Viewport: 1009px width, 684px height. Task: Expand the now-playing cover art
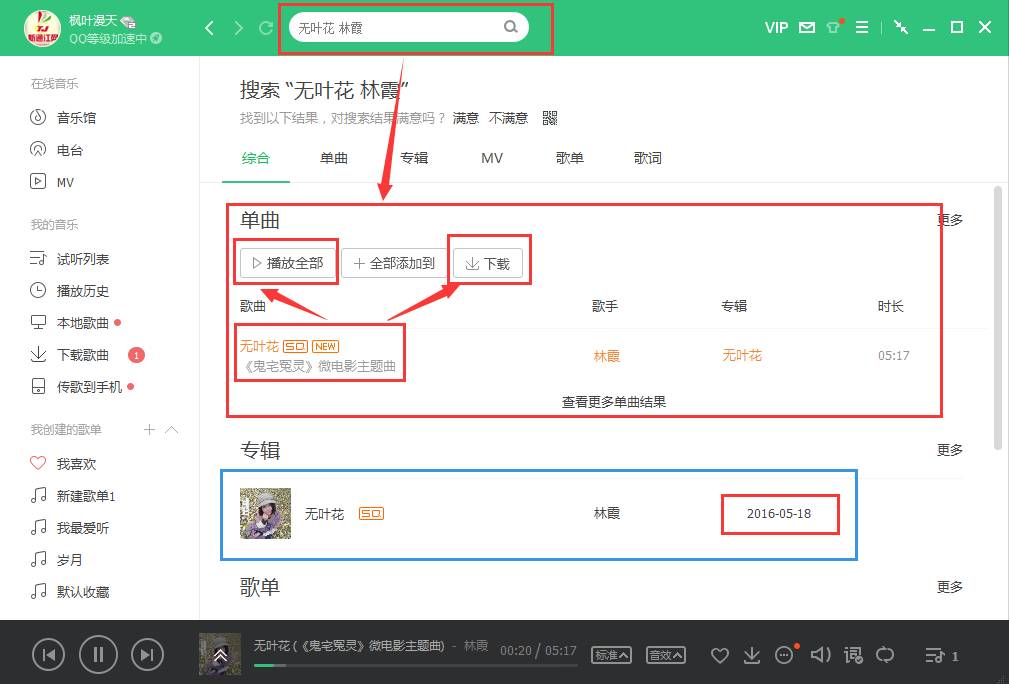click(219, 654)
